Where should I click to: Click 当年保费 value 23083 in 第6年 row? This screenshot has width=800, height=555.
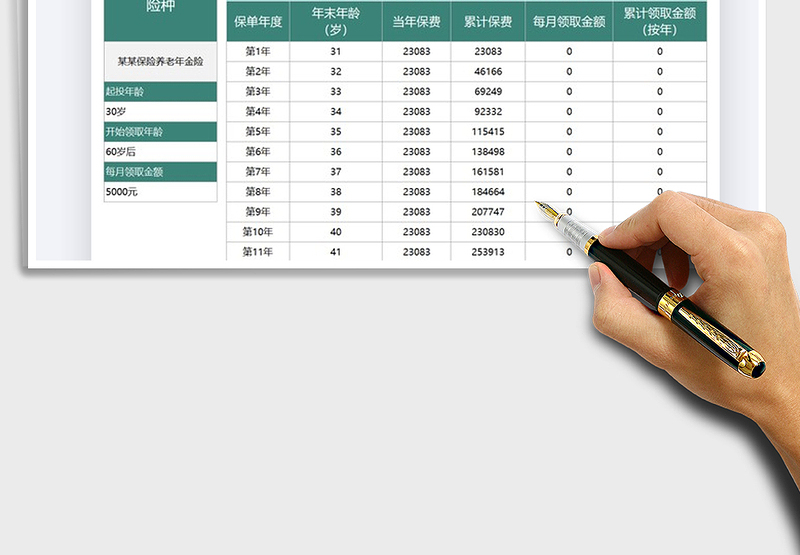(x=416, y=152)
